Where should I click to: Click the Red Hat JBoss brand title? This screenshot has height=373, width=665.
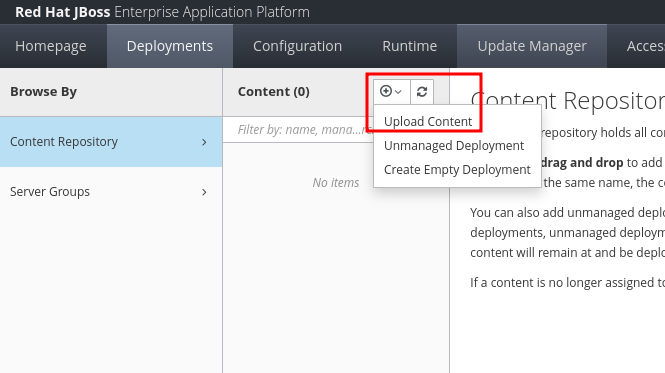pos(162,12)
